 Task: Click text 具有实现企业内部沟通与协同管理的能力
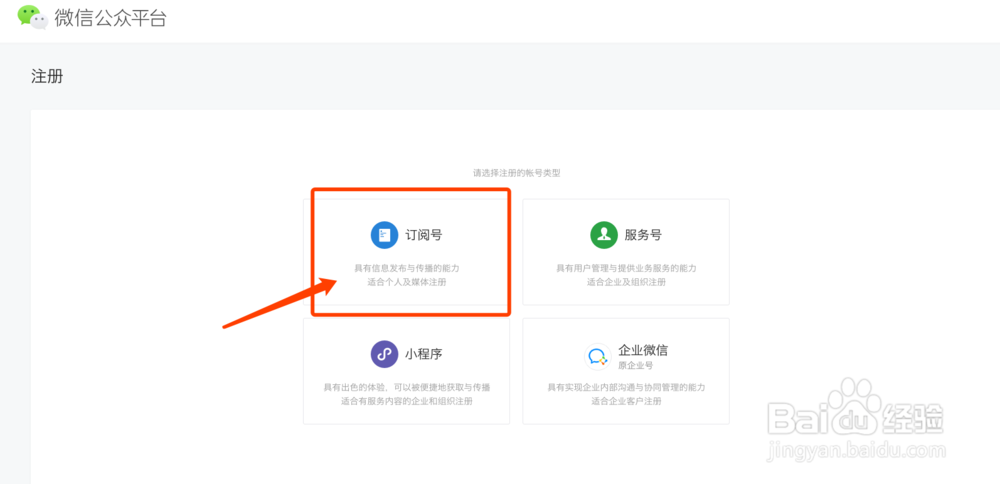626,388
